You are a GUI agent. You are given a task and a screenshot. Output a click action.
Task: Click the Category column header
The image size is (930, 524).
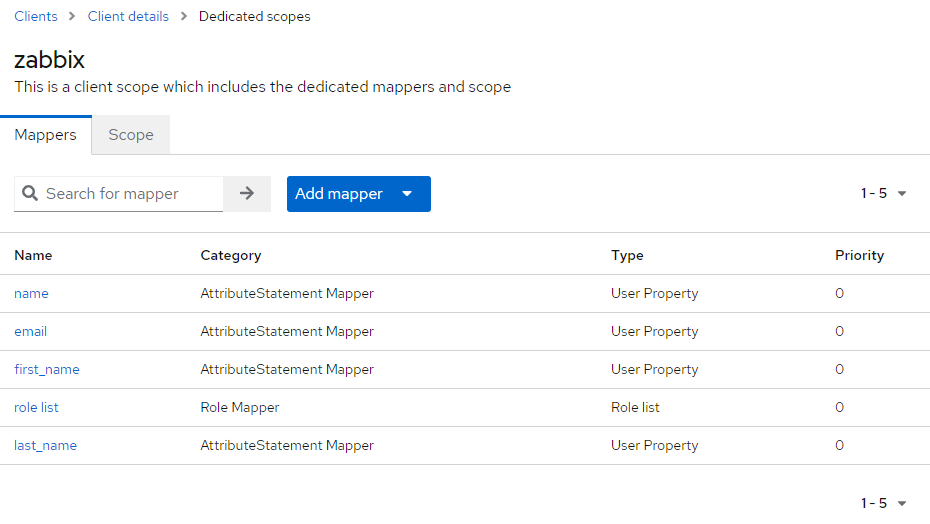pyautogui.click(x=231, y=256)
